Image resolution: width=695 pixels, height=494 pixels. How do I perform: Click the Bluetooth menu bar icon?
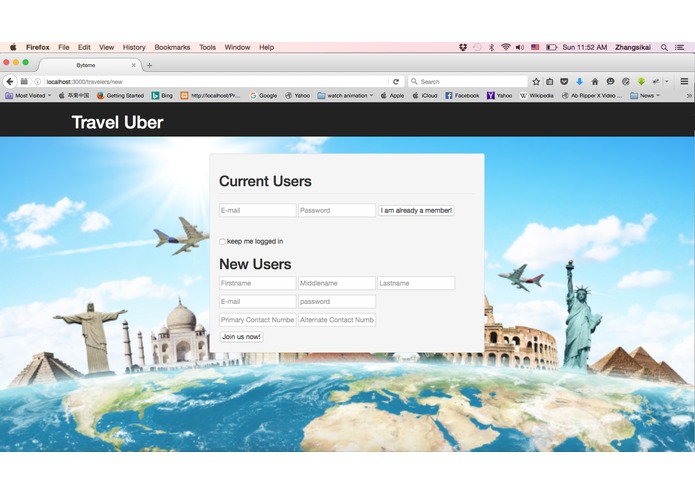click(x=491, y=47)
